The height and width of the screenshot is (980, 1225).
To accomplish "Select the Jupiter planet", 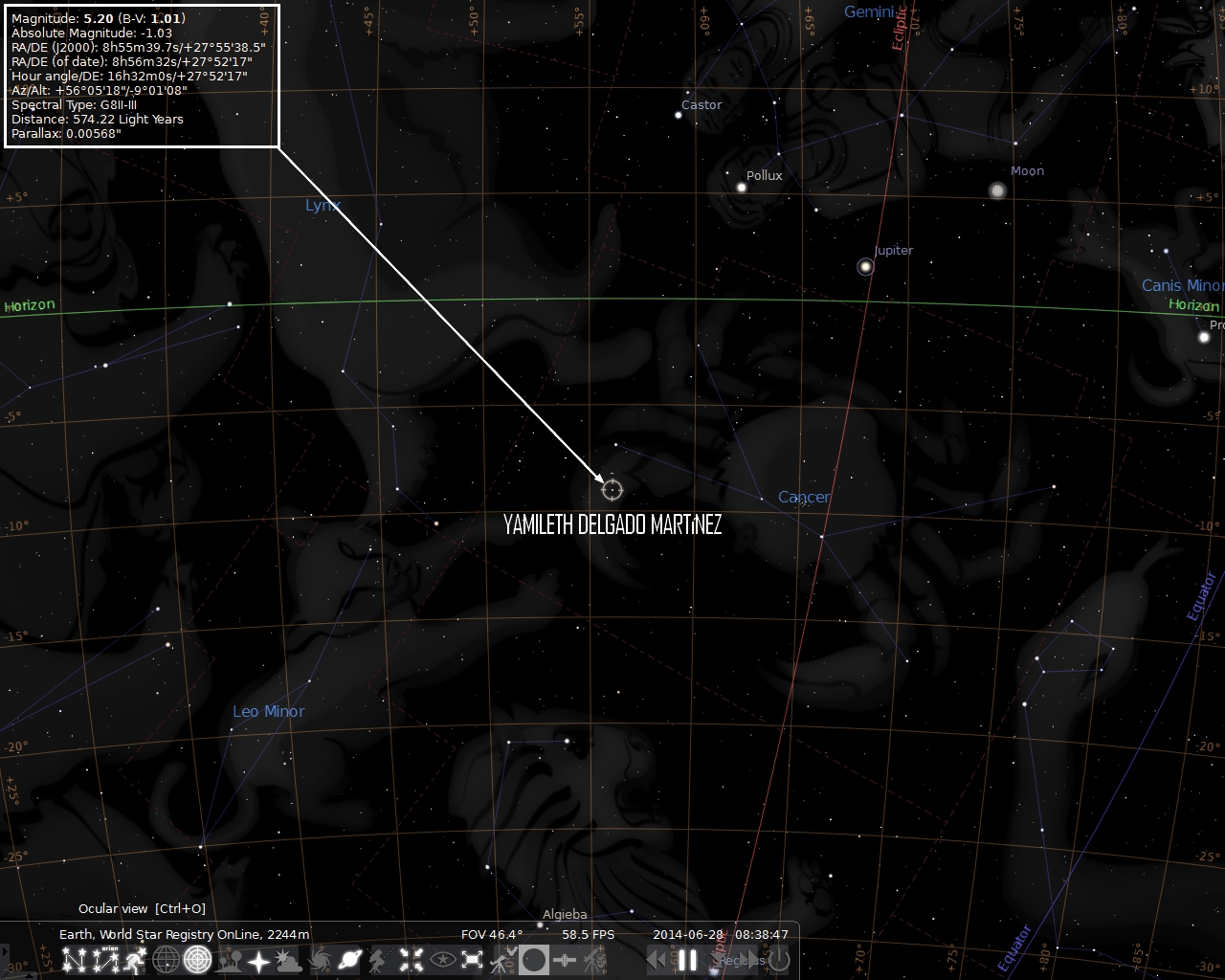I will click(x=865, y=267).
